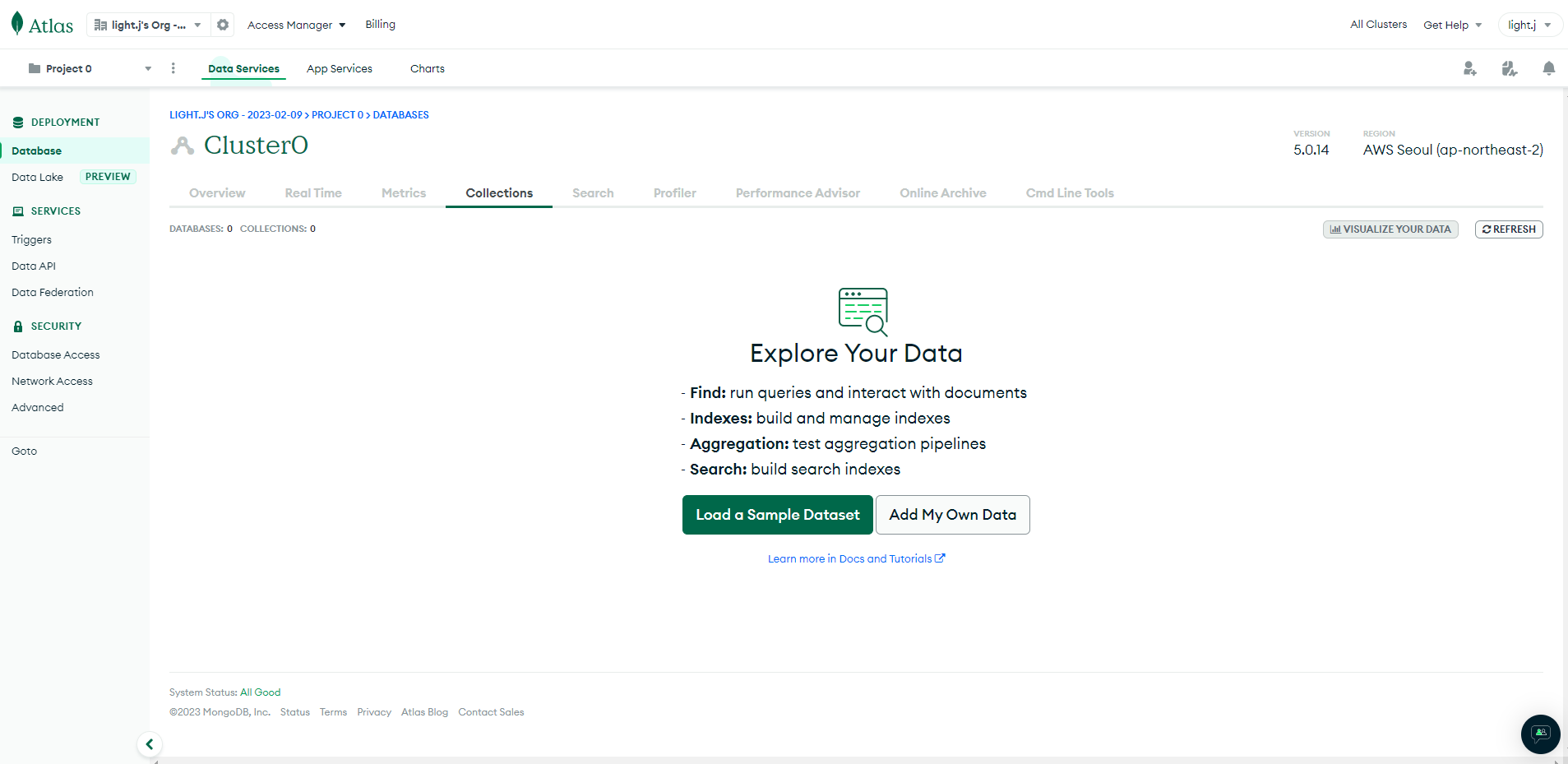Open the Cmd Line Tools tab
1568x764 pixels.
pyautogui.click(x=1070, y=193)
